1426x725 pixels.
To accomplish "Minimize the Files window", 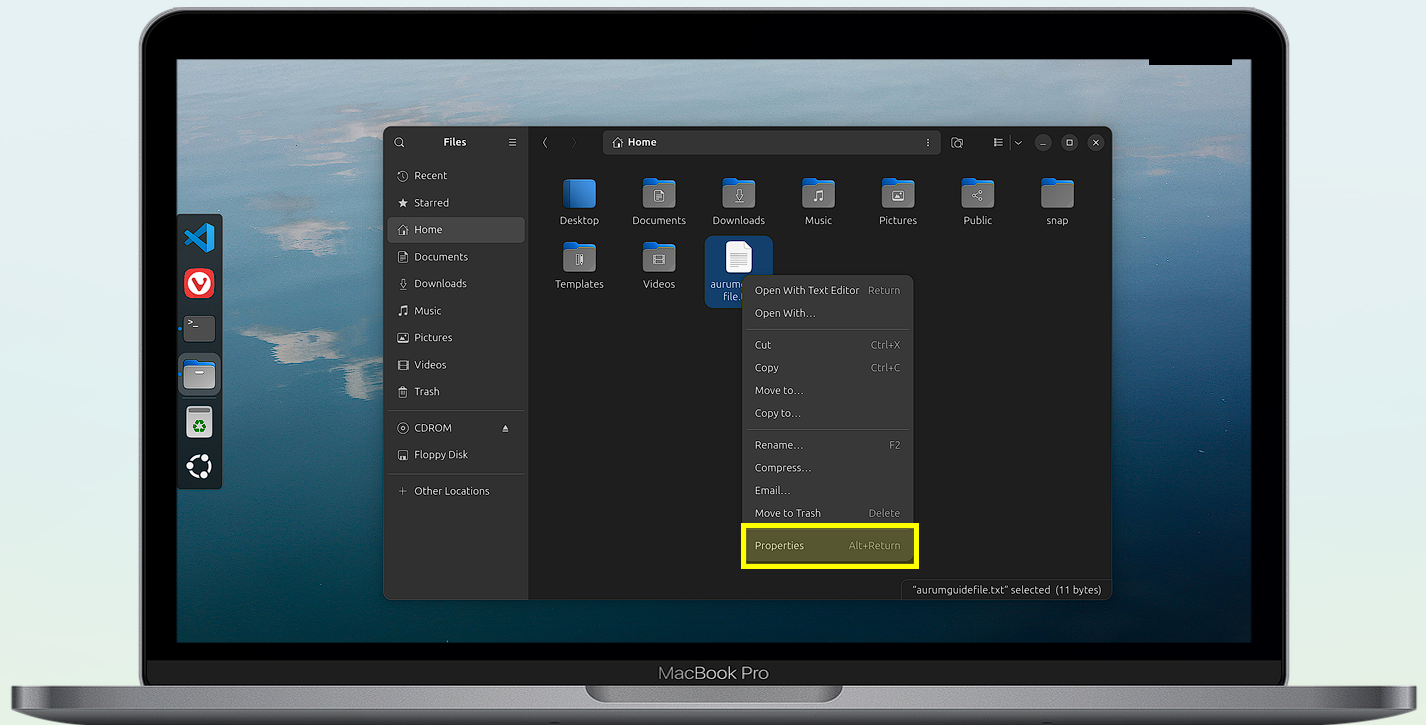I will pos(1043,143).
